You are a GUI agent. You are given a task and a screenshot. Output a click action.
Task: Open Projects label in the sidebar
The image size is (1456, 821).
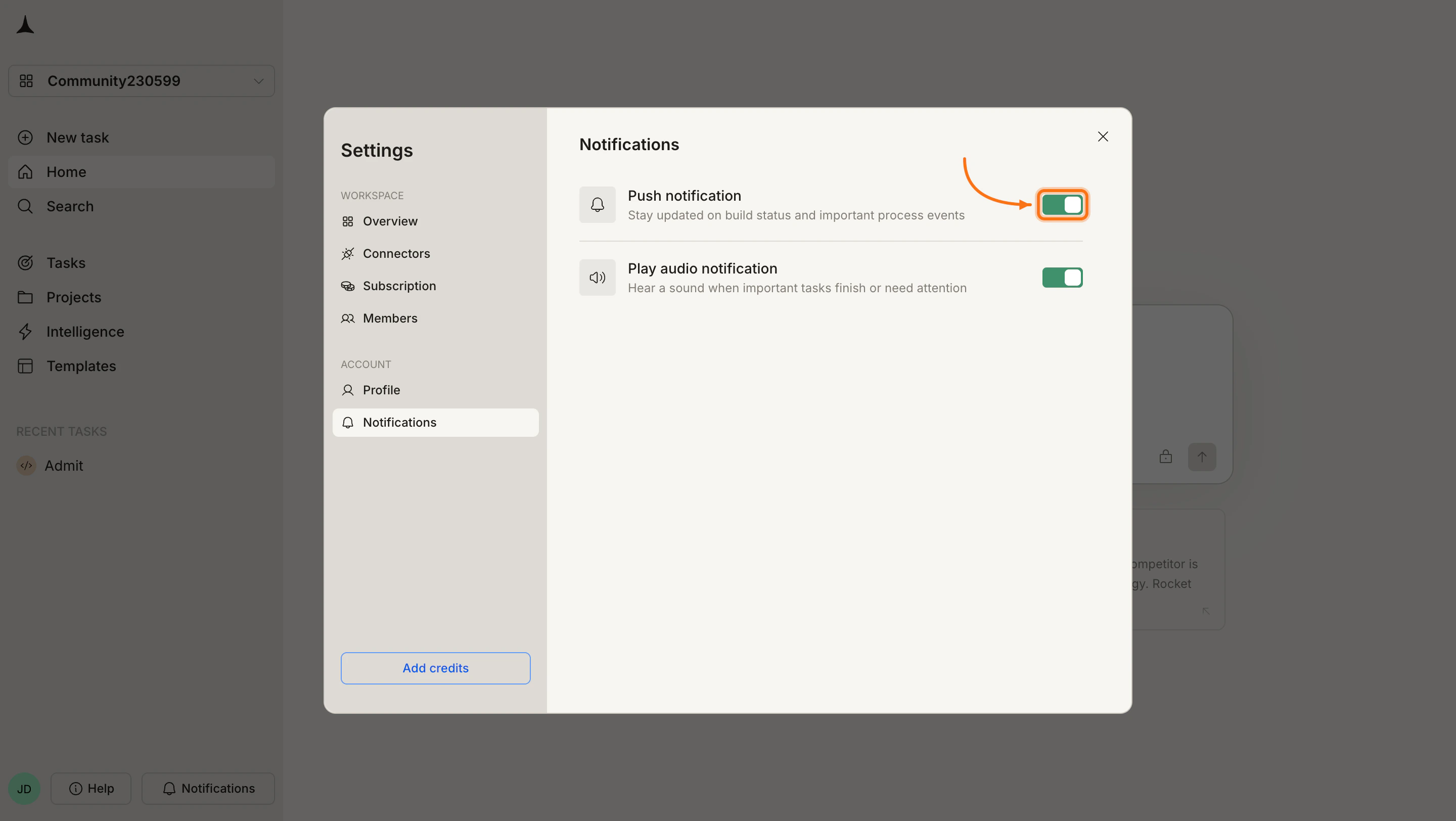point(73,297)
